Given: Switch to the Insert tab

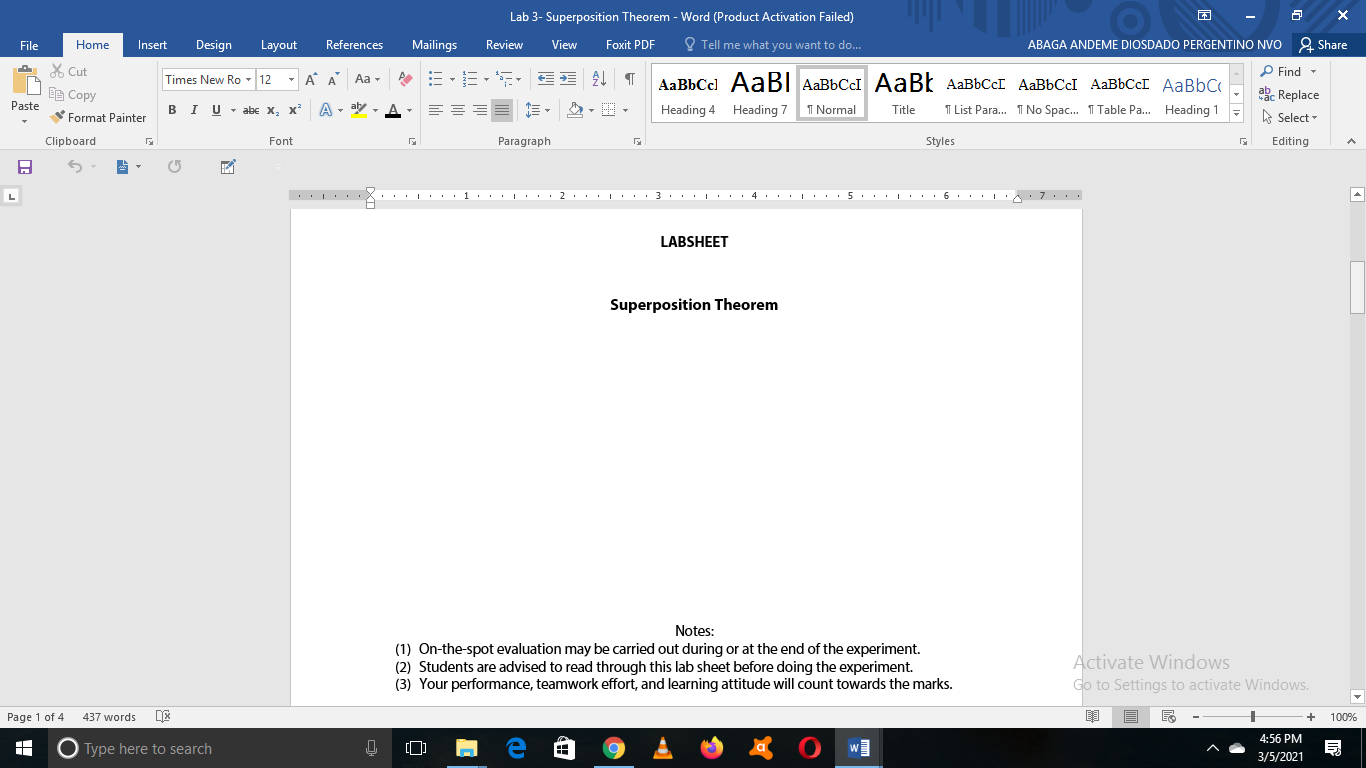Looking at the screenshot, I should tap(152, 44).
